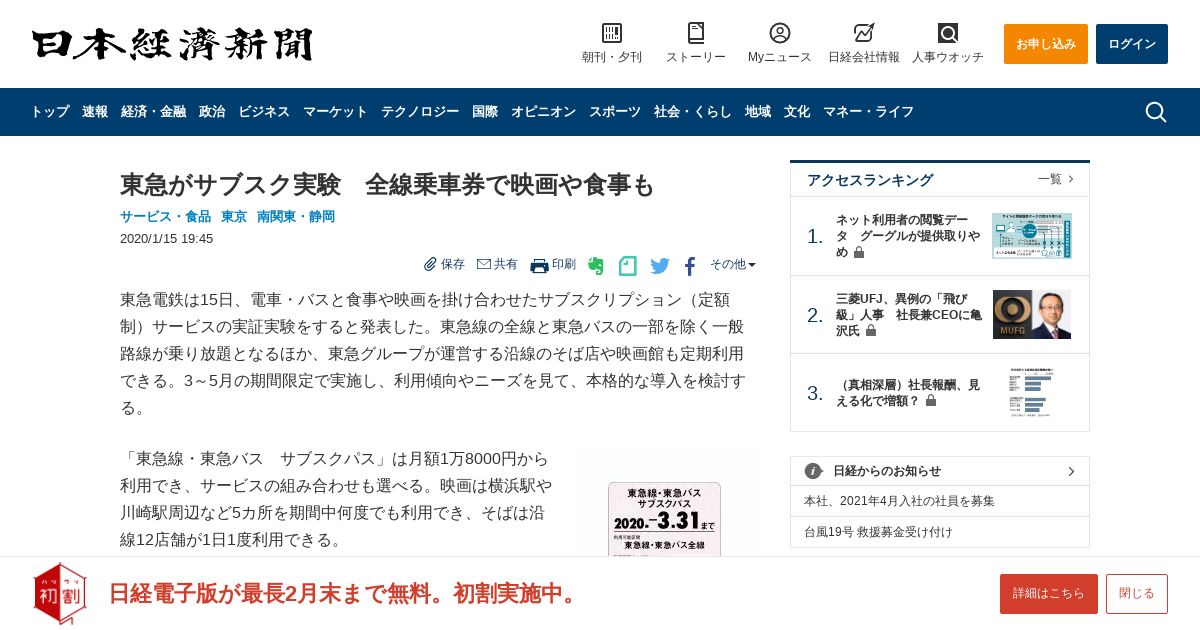This screenshot has height=630, width=1200.
Task: Open the ストーリー icon in header
Action: (x=696, y=33)
